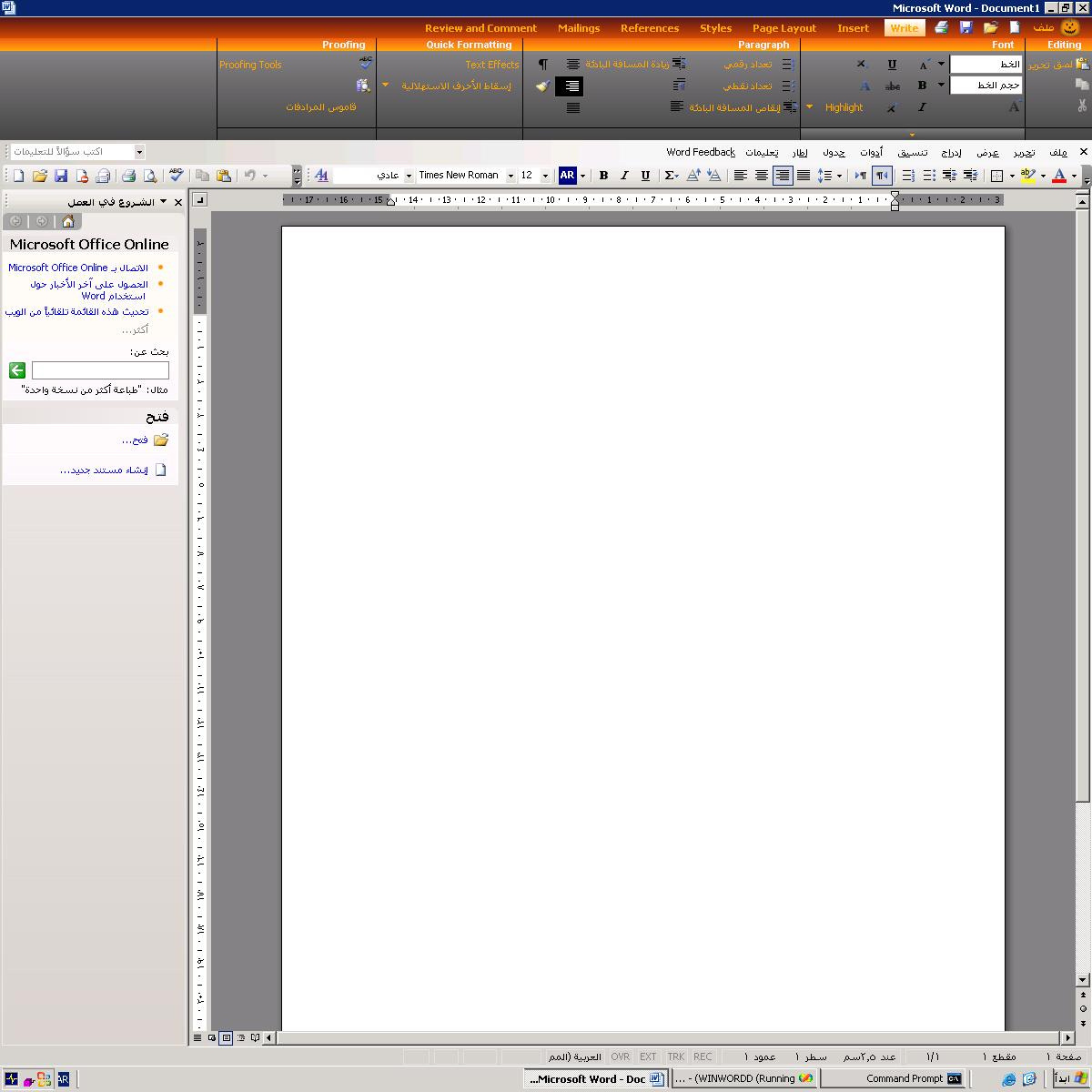Toggle justify alignment in formatting toolbar
Image resolution: width=1092 pixels, height=1092 pixels.
[804, 176]
